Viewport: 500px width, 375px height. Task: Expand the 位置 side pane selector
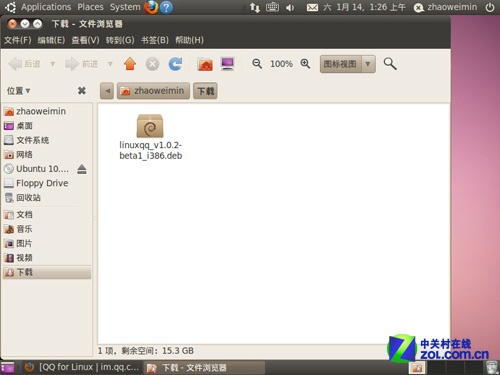pos(19,91)
